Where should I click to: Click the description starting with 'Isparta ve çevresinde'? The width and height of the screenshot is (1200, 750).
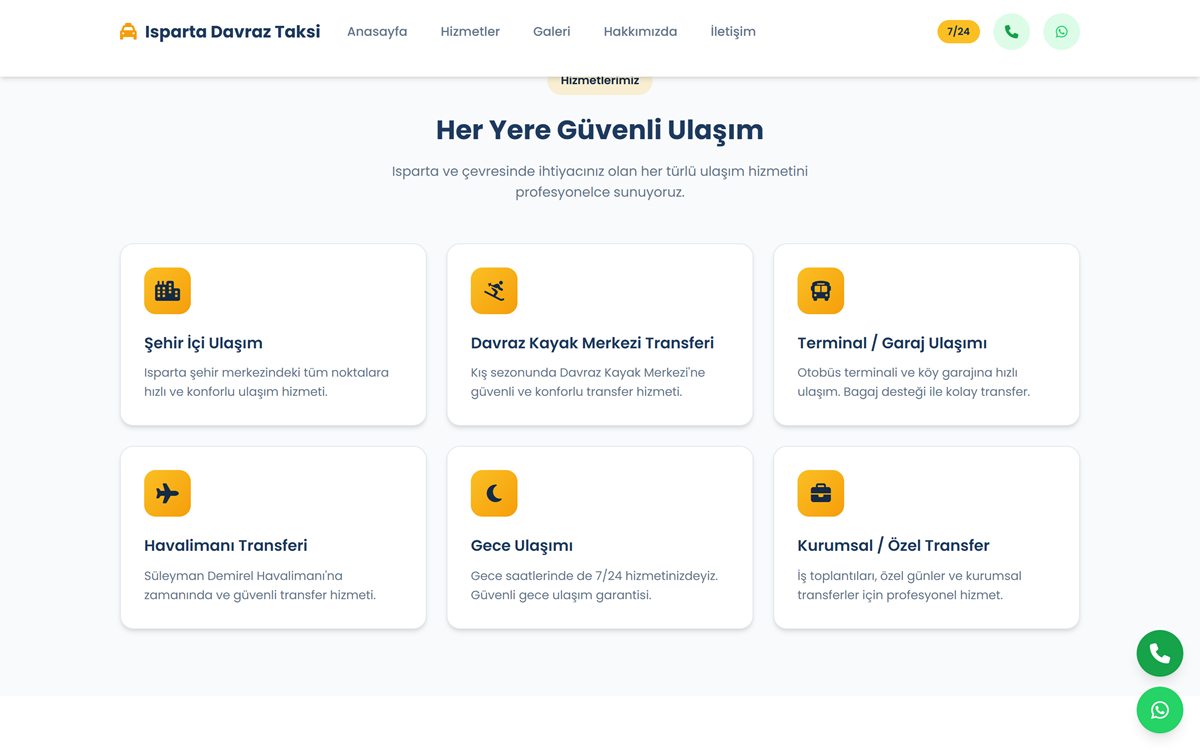click(x=600, y=181)
